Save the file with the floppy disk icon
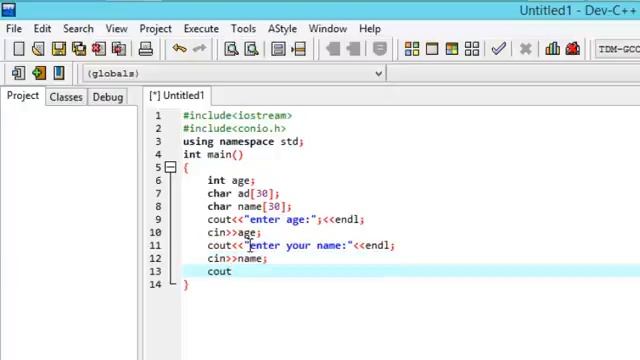 (x=59, y=49)
